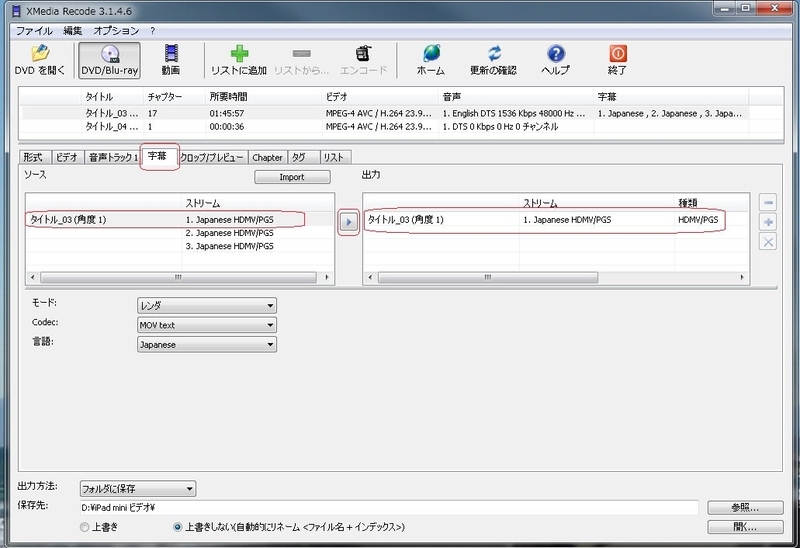Click the 開く... button

[745, 527]
